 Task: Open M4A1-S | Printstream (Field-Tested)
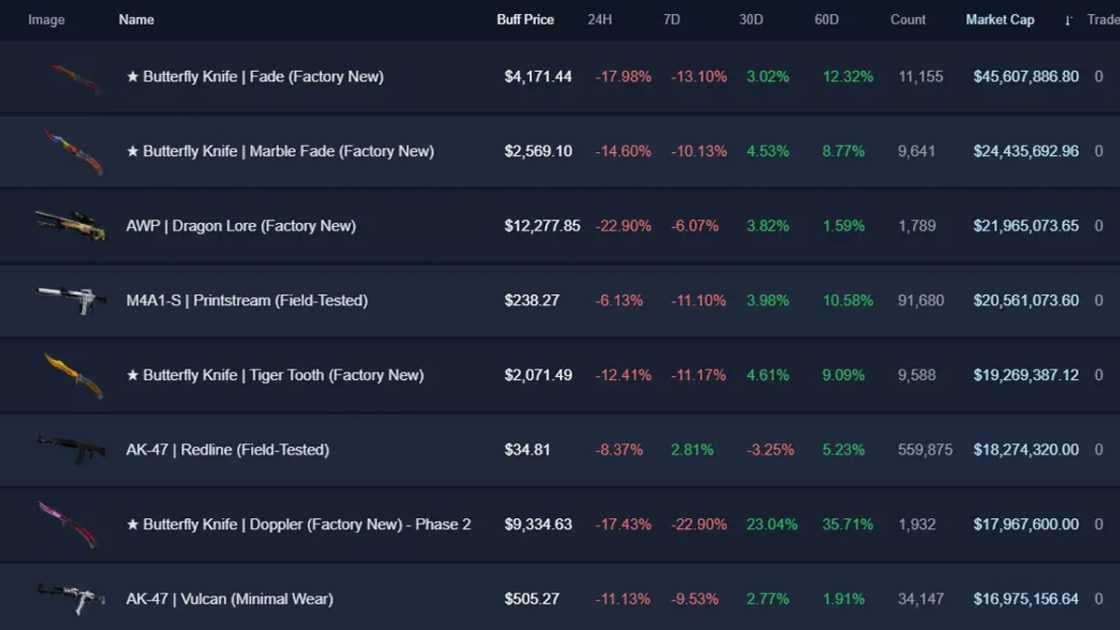[247, 300]
